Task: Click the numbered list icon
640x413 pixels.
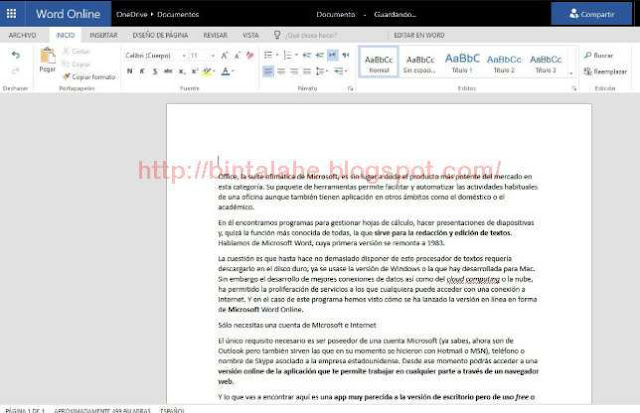Action: [x=287, y=55]
